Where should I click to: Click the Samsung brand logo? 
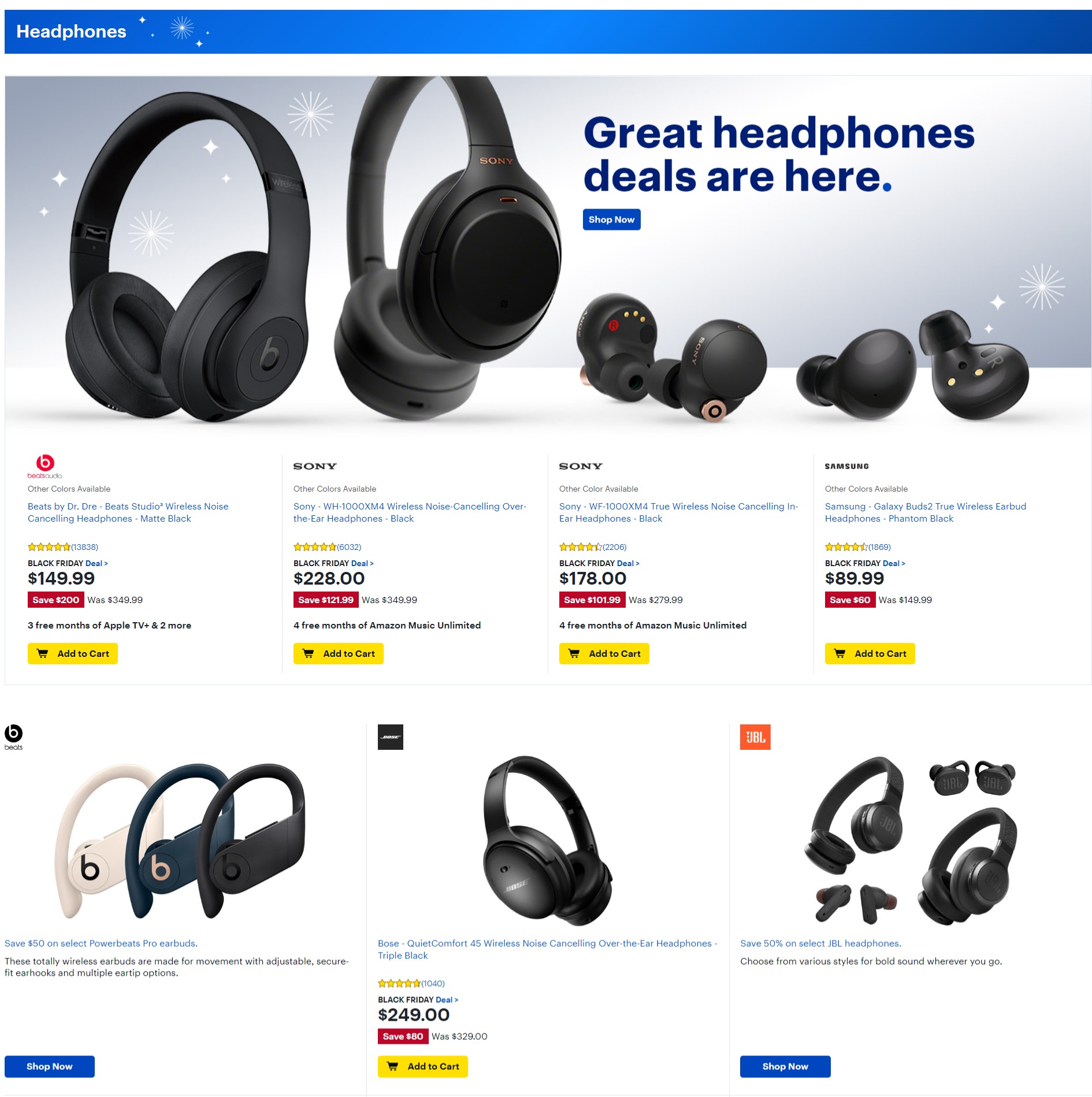(846, 466)
